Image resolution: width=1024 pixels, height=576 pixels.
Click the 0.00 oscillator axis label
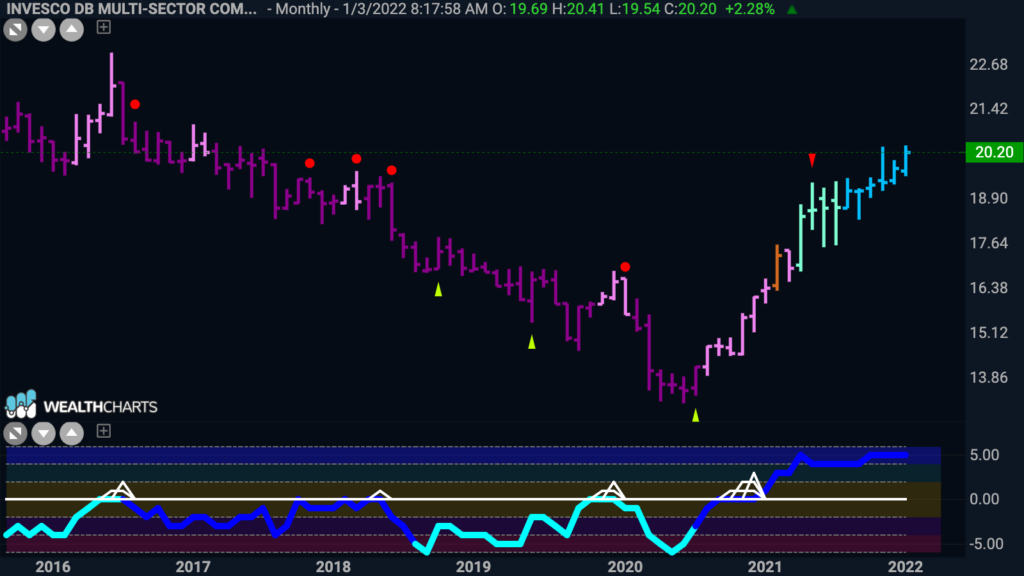985,500
